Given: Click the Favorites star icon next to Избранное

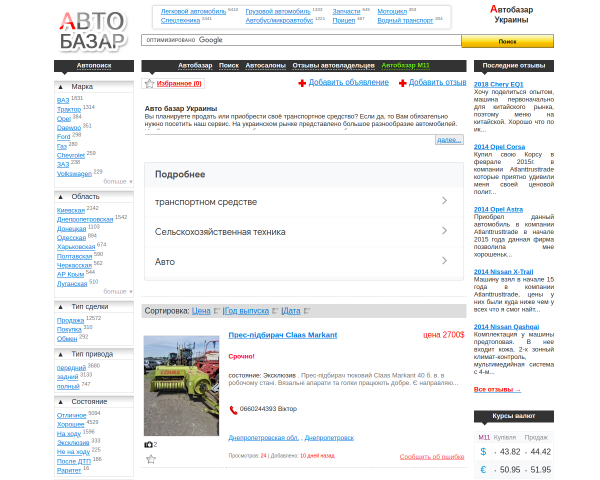Looking at the screenshot, I should [149, 83].
